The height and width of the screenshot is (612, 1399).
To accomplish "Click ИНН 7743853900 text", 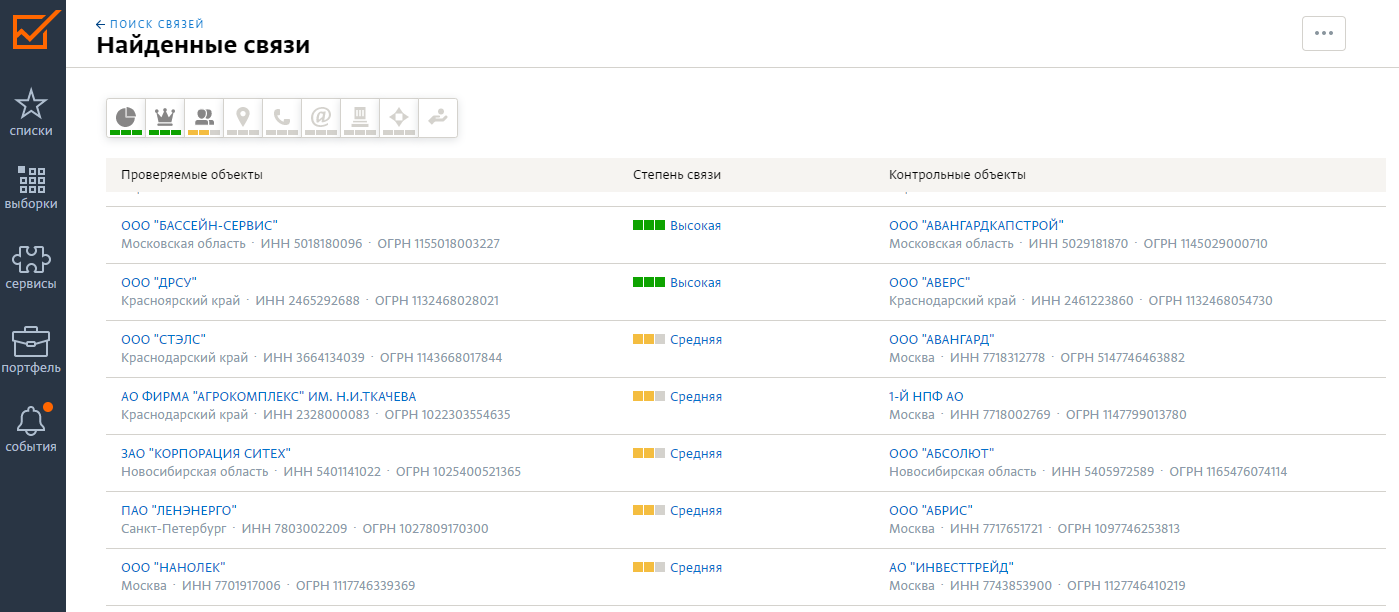I will (x=1001, y=586).
